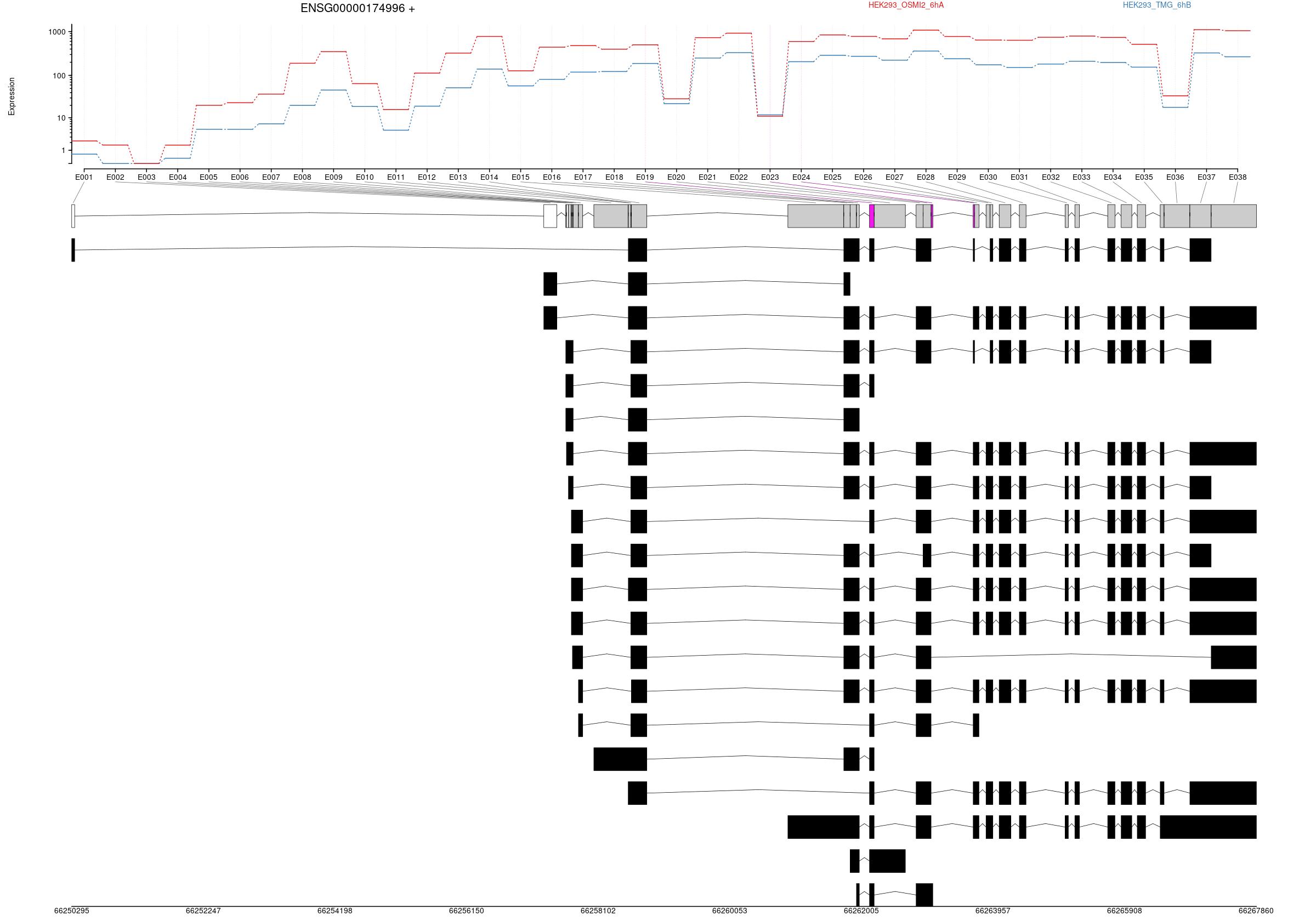Click exon label E016

click(x=552, y=177)
